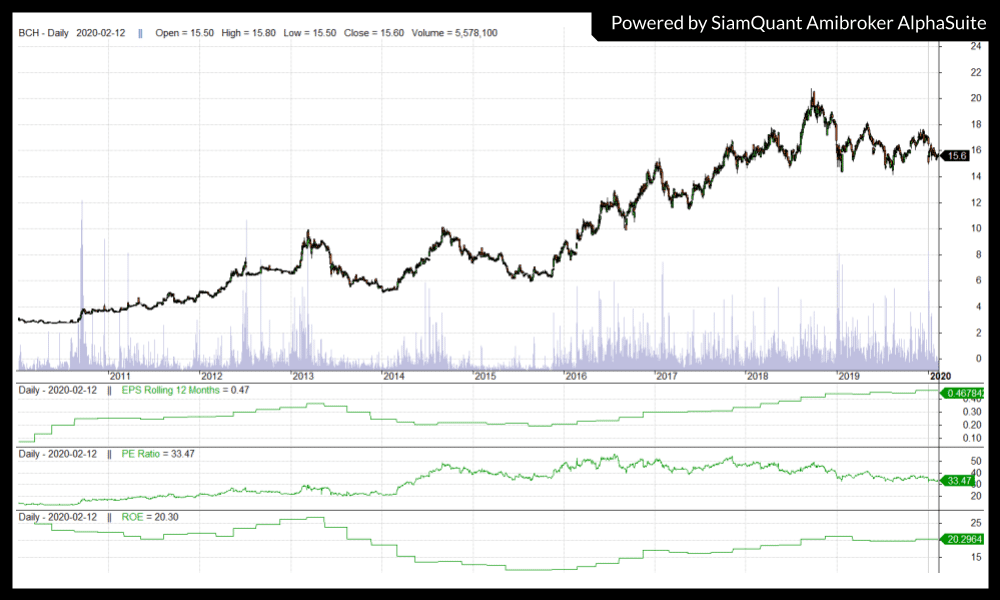The image size is (1000, 600).
Task: Click the separator bars in the PE Ratio header
Action: coord(109,453)
